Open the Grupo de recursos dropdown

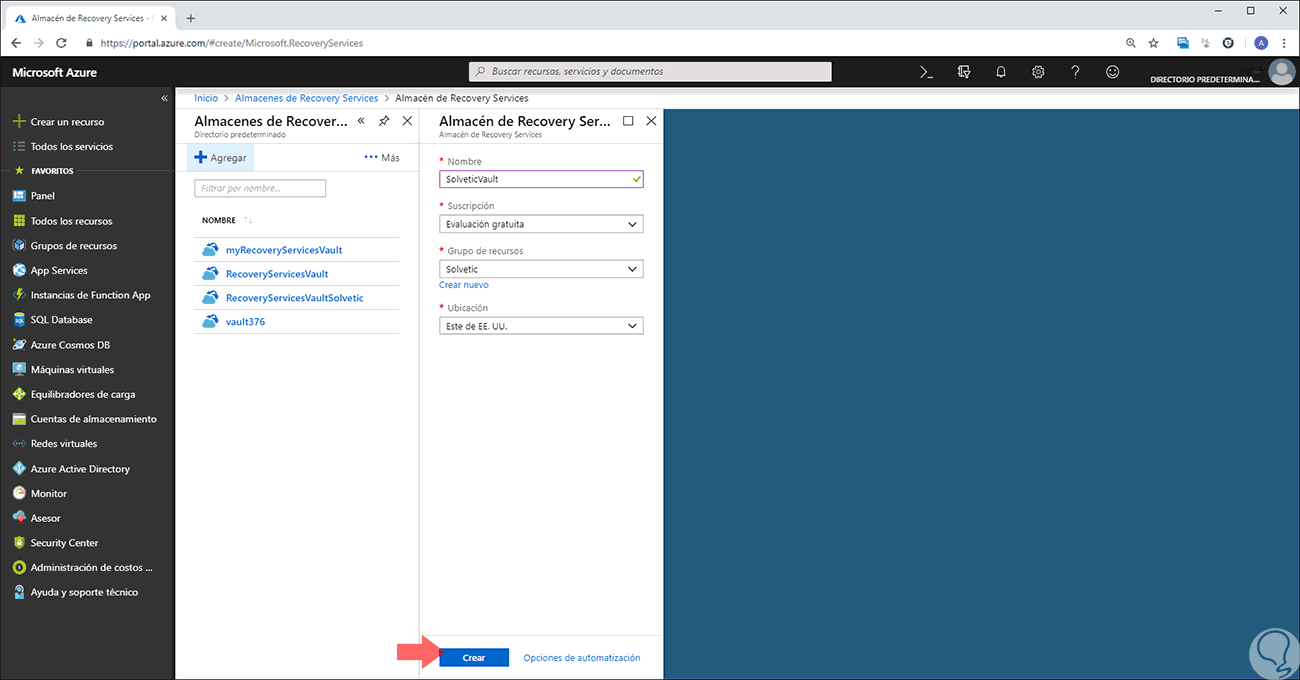coord(541,269)
